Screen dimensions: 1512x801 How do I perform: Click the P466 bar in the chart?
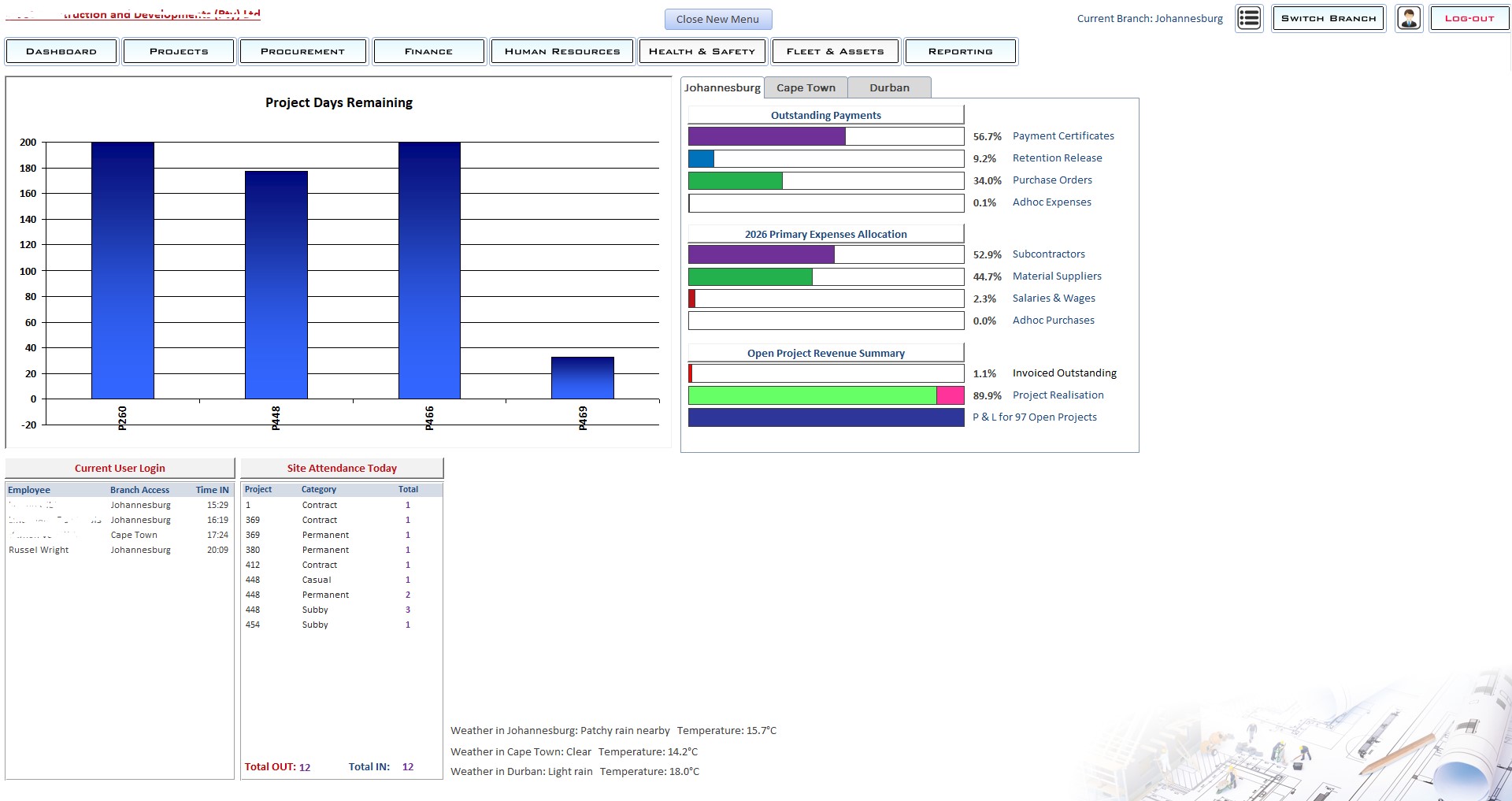pyautogui.click(x=429, y=270)
